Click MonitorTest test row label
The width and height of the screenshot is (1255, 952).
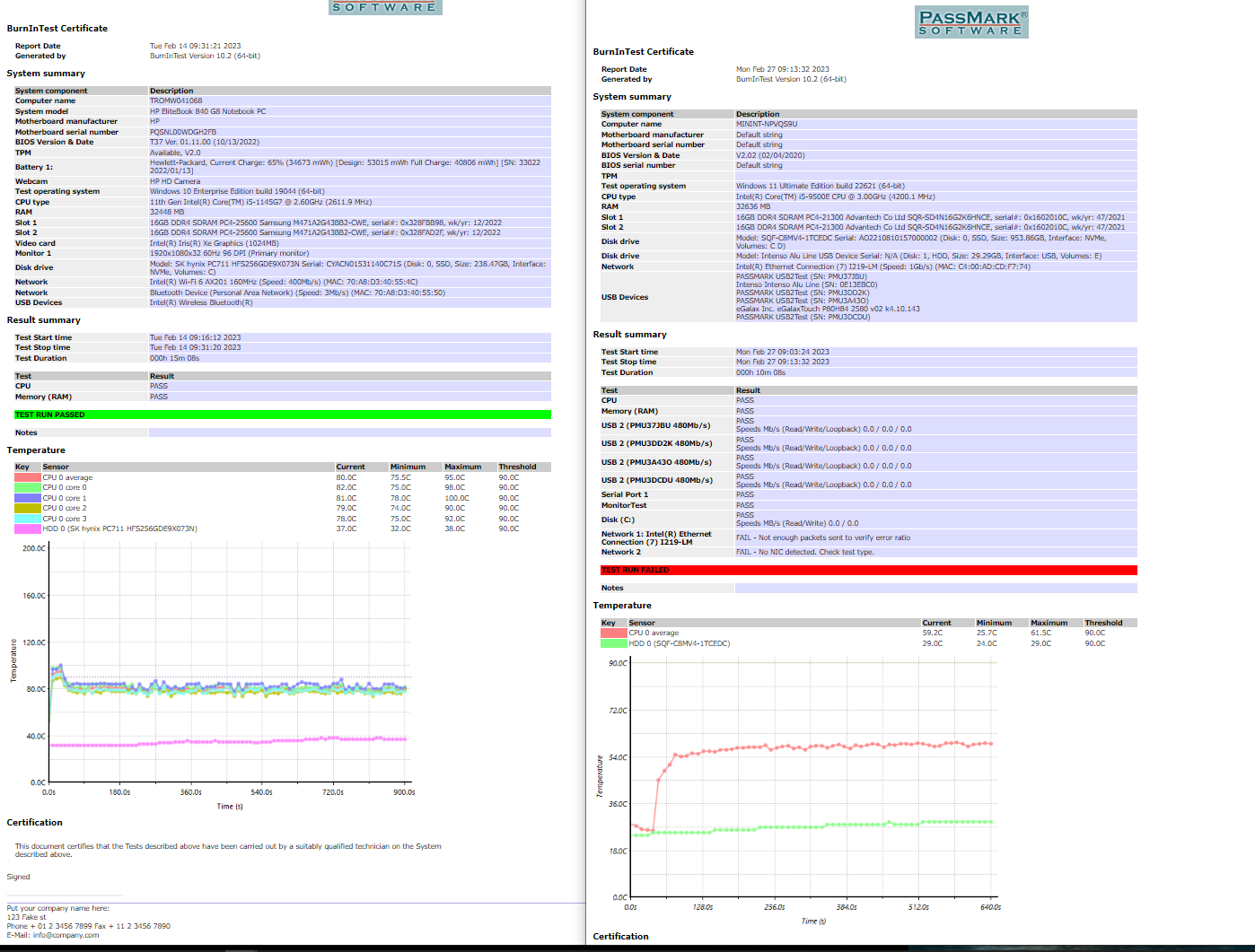click(x=624, y=505)
